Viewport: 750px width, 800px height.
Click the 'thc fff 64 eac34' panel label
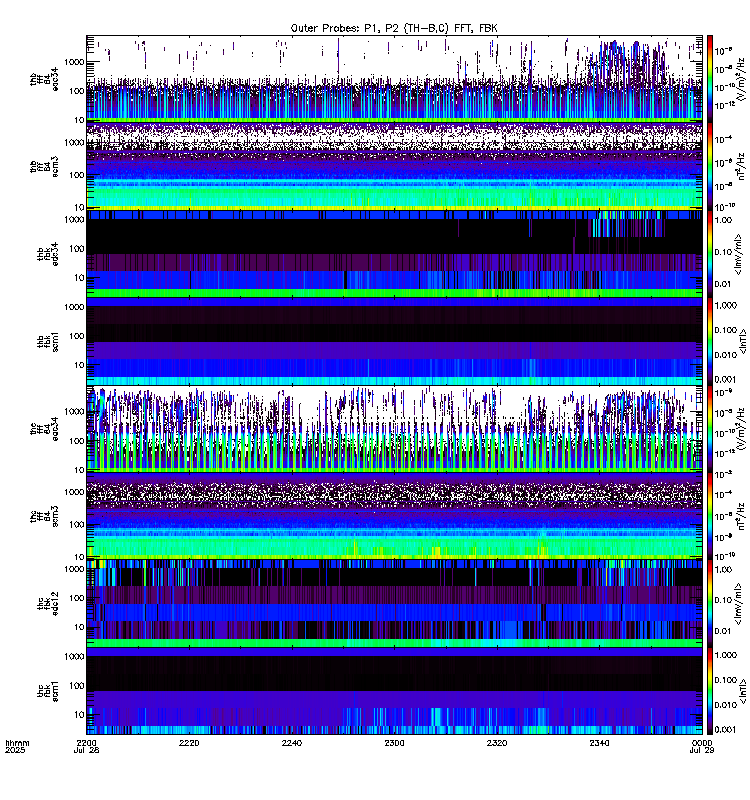[44, 429]
